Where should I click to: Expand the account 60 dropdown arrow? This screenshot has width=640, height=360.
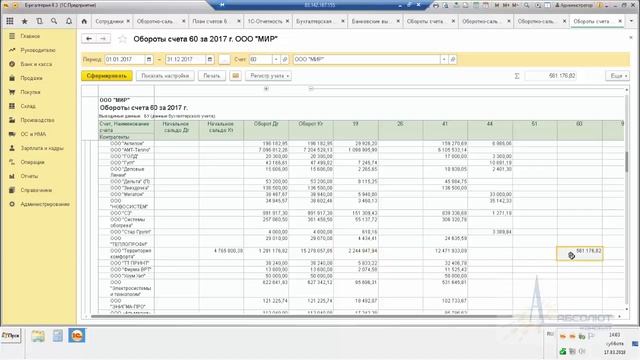276,60
